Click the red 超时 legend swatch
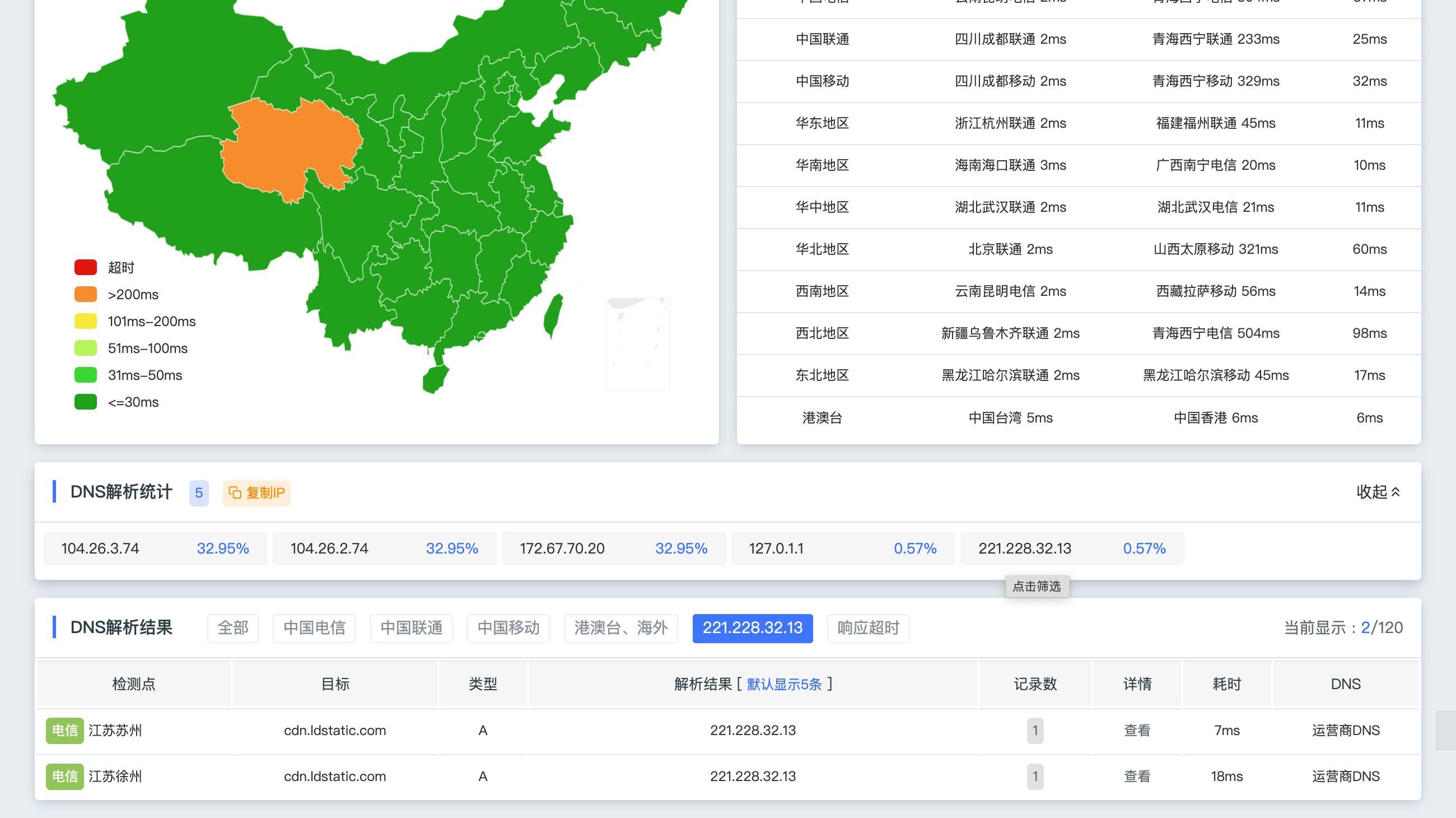The width and height of the screenshot is (1456, 818). click(86, 267)
